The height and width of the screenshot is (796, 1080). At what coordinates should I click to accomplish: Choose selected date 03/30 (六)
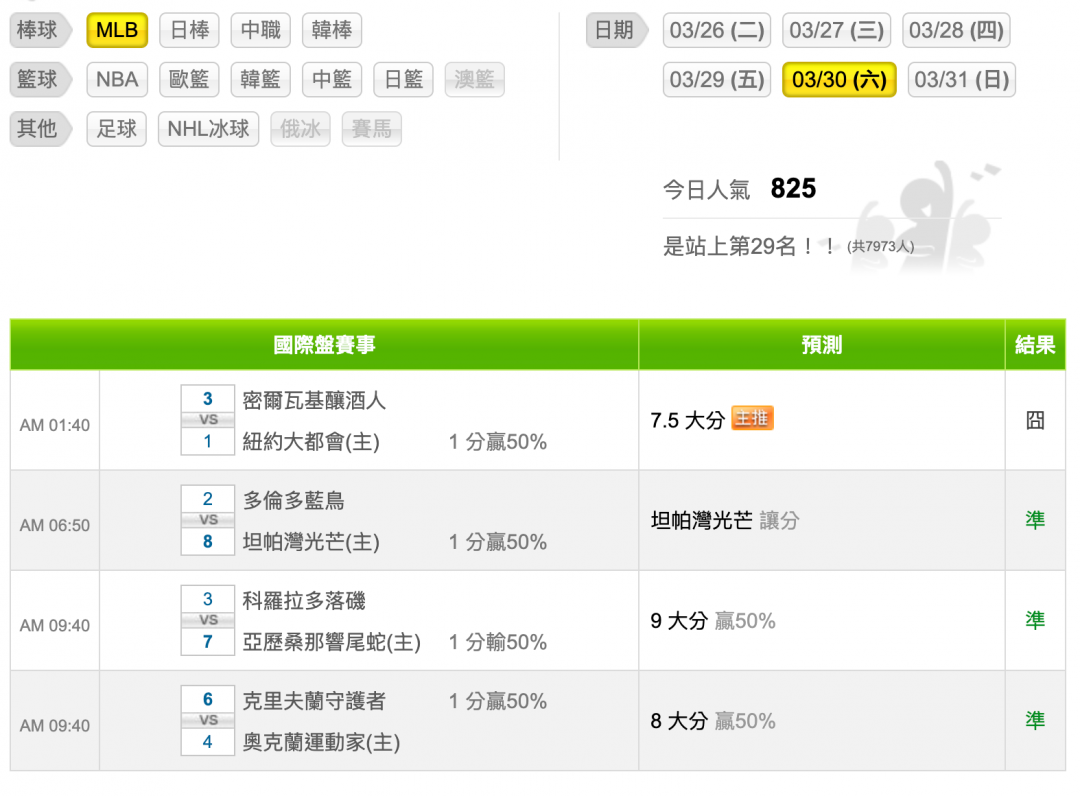pos(840,80)
